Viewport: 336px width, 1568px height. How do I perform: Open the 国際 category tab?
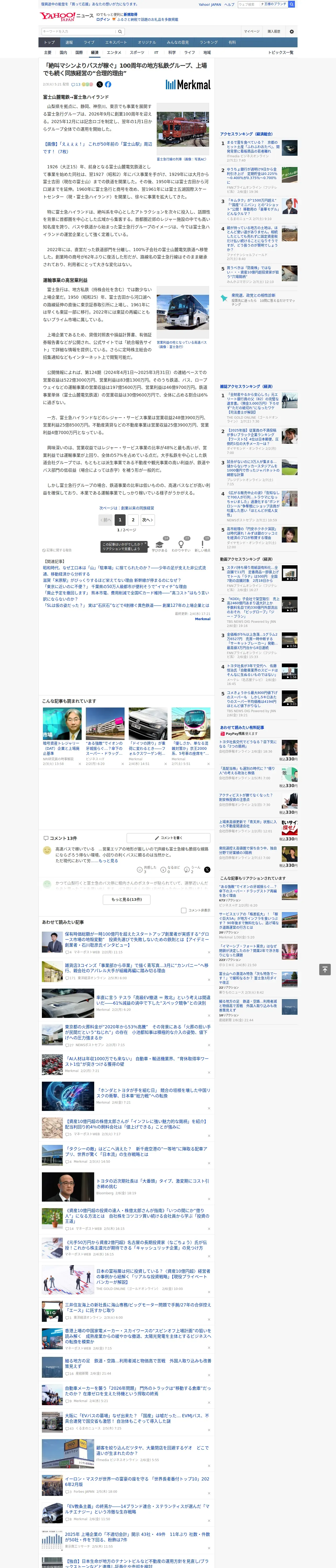pos(79,52)
